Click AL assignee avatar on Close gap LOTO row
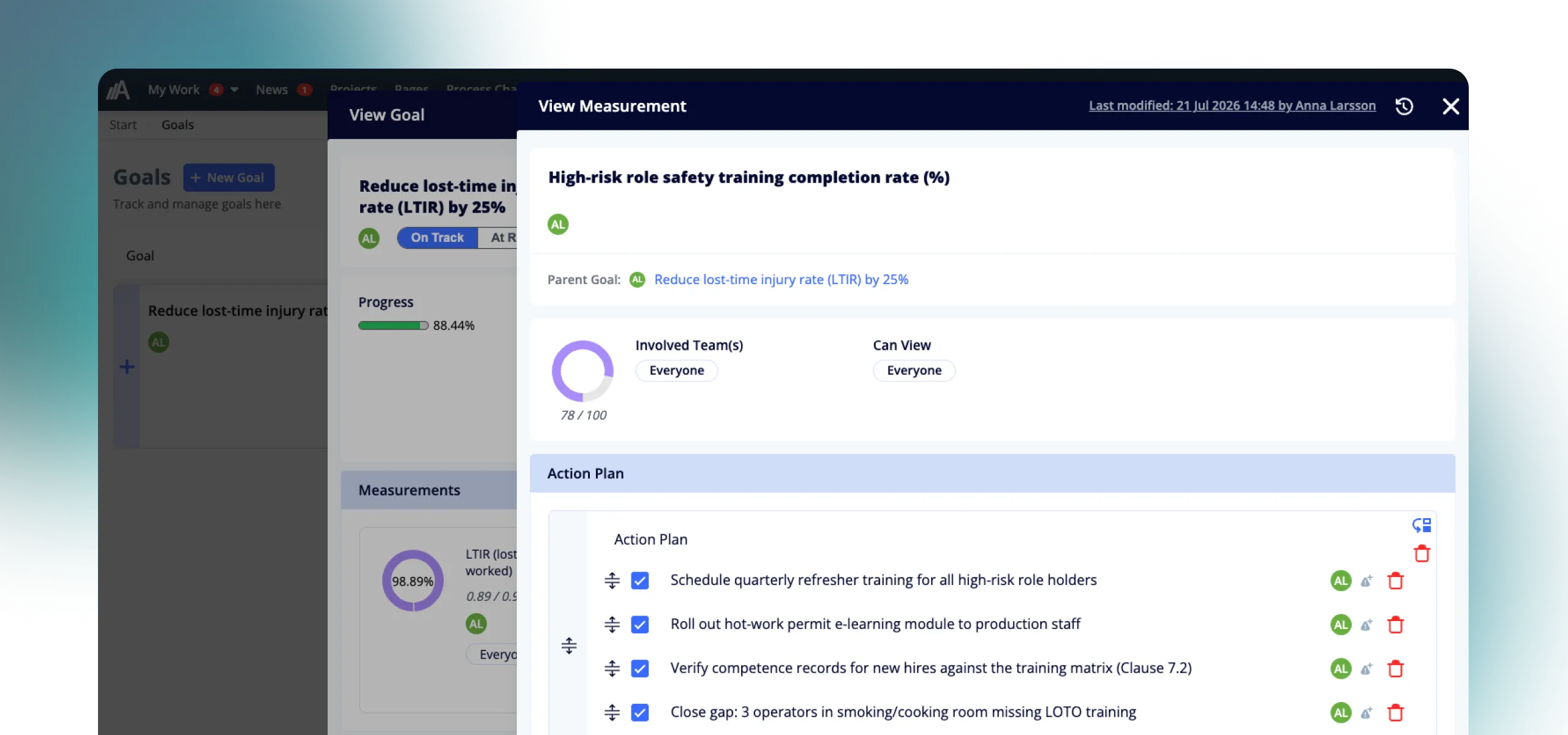 pyautogui.click(x=1341, y=713)
